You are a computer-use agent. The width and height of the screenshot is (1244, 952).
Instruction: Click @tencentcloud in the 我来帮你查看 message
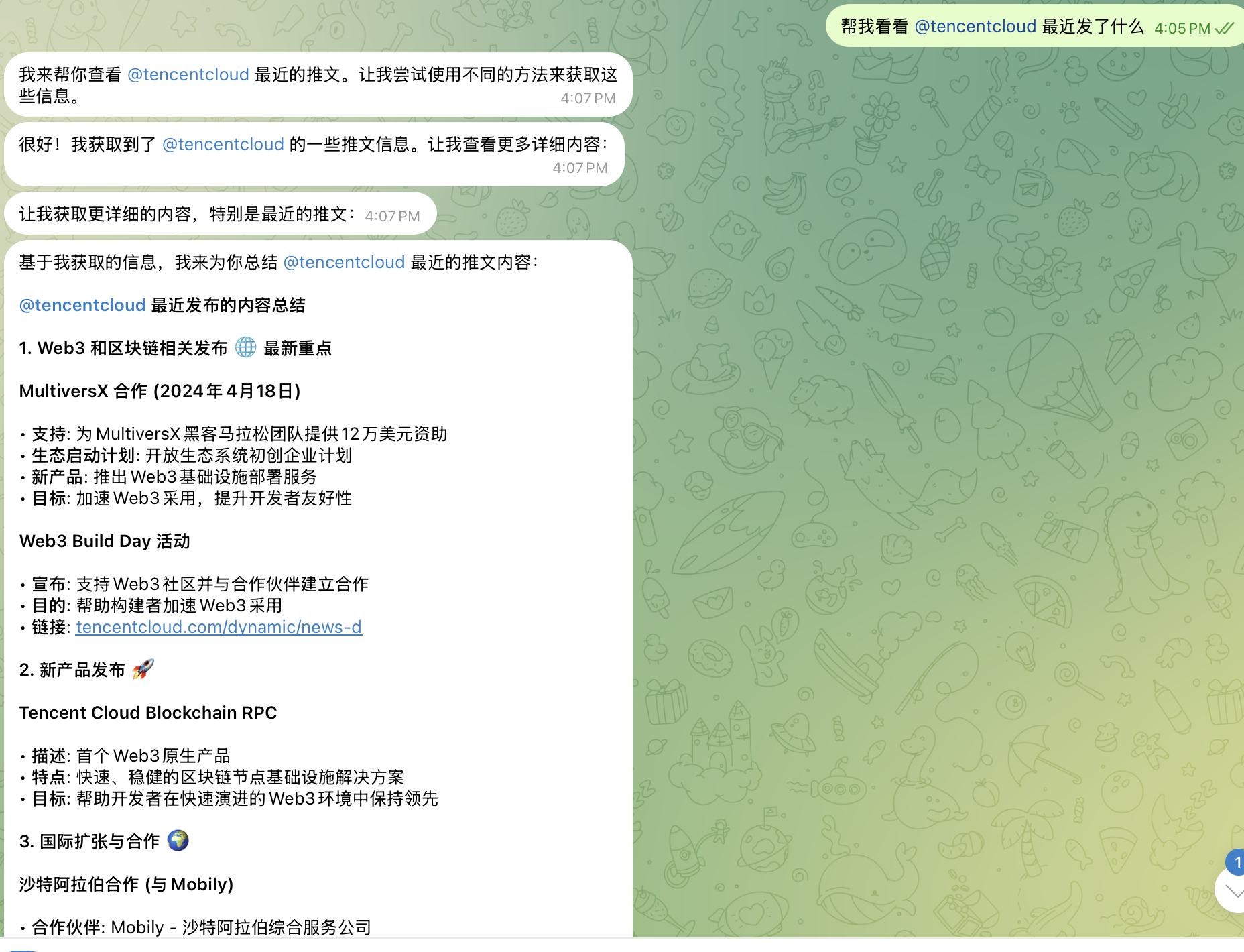coord(188,74)
